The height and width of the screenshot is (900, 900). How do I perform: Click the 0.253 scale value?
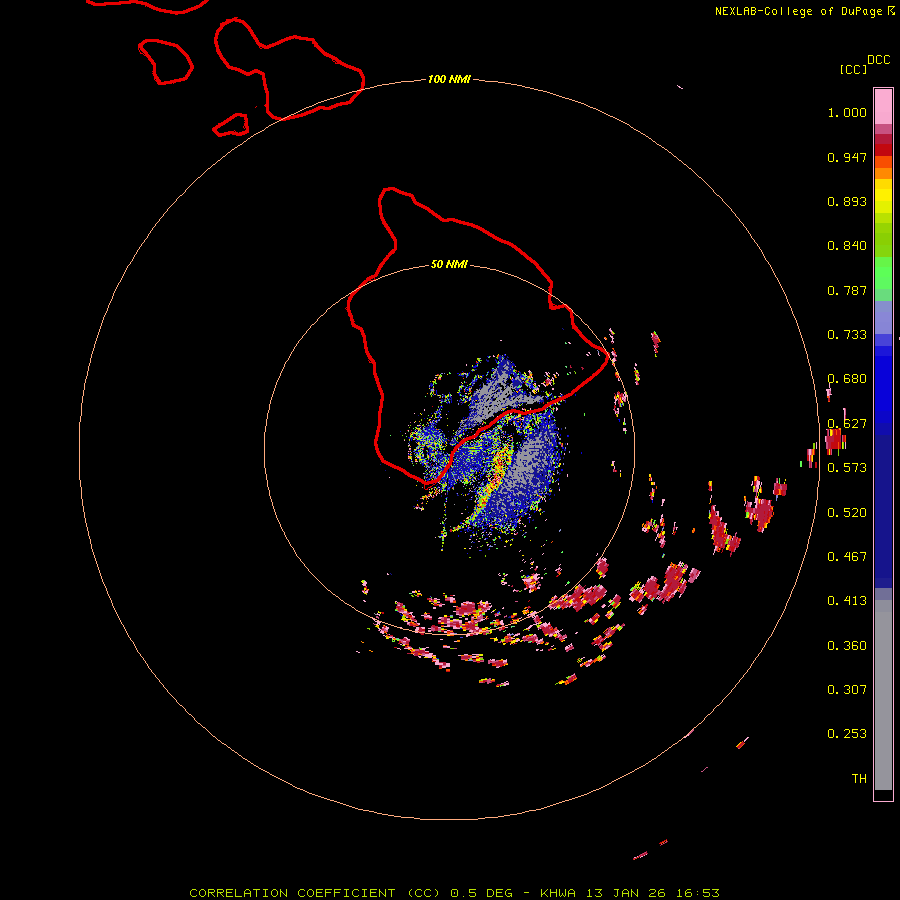click(847, 734)
